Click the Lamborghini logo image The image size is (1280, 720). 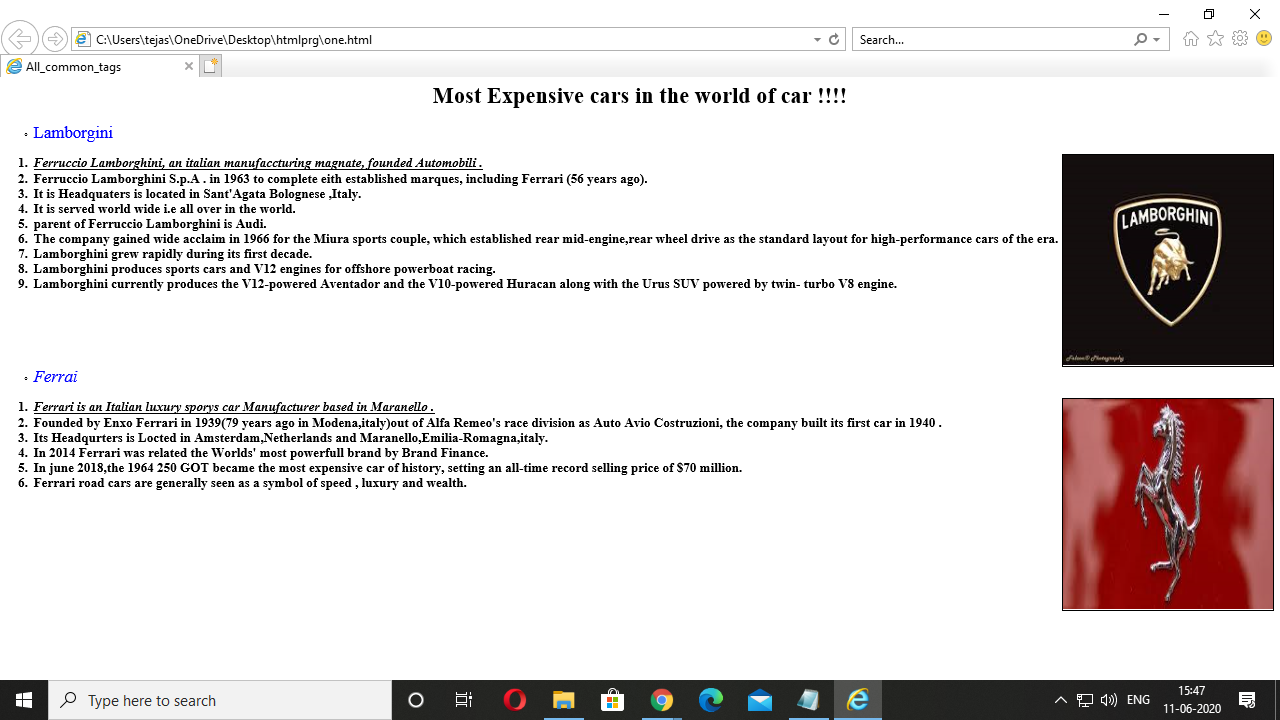[x=1167, y=259]
